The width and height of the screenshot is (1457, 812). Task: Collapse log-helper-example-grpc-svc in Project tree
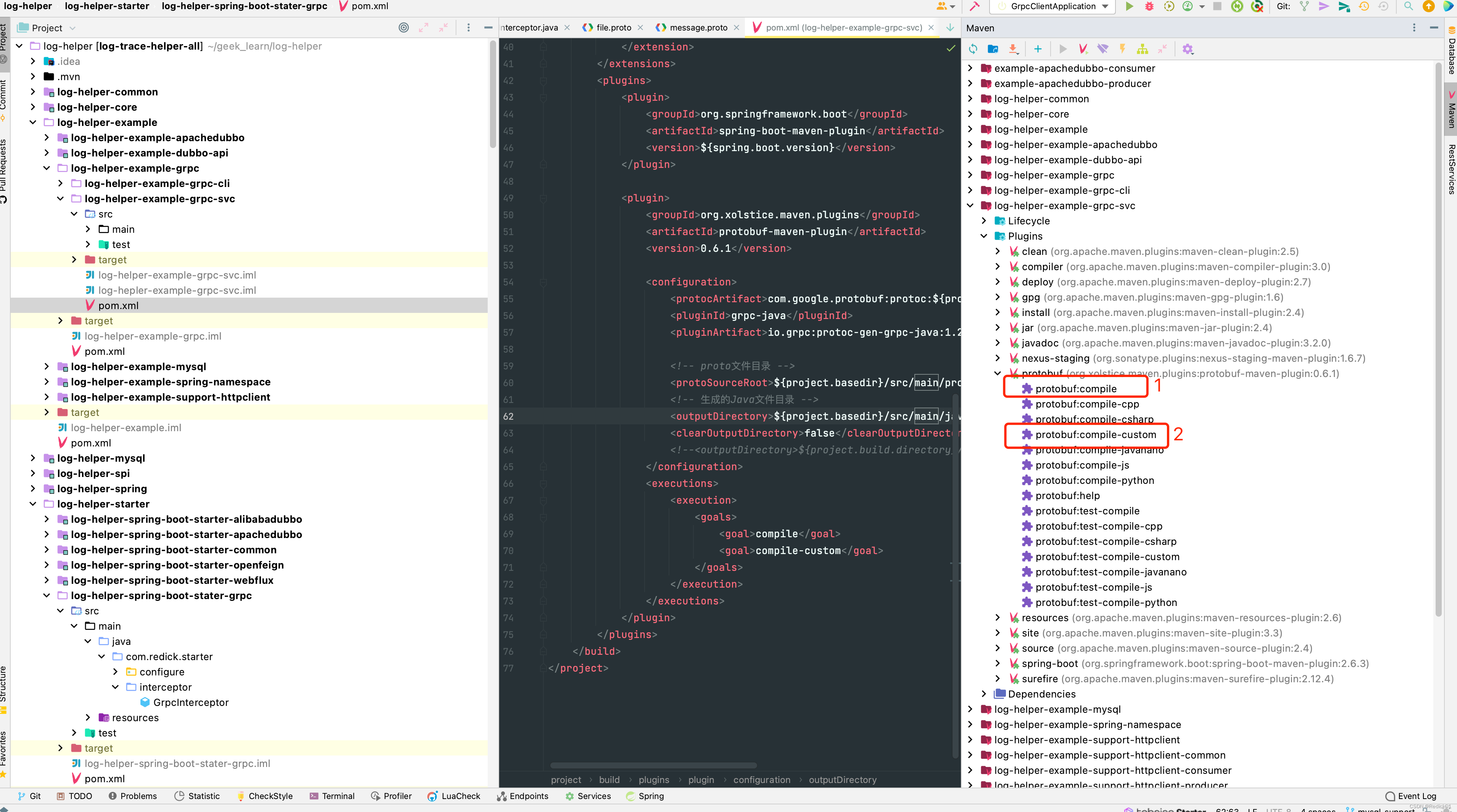[x=61, y=198]
